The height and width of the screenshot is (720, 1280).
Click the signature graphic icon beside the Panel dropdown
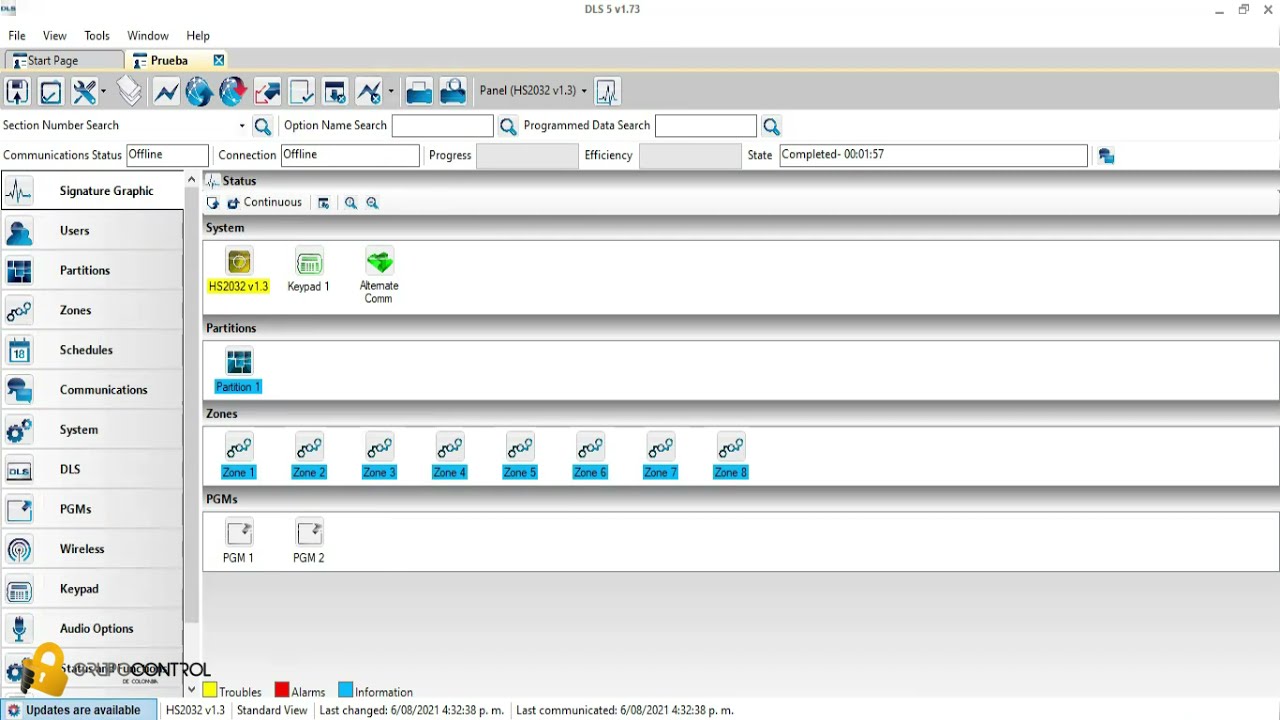[x=607, y=92]
